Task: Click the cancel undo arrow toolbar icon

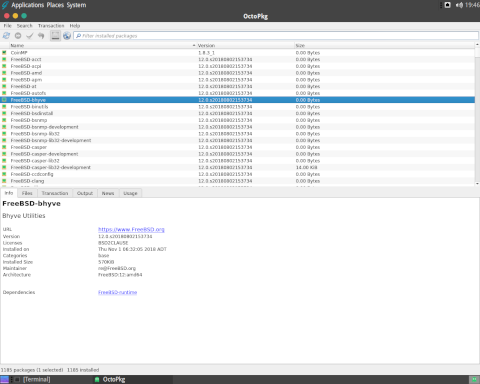Action: coord(41,35)
